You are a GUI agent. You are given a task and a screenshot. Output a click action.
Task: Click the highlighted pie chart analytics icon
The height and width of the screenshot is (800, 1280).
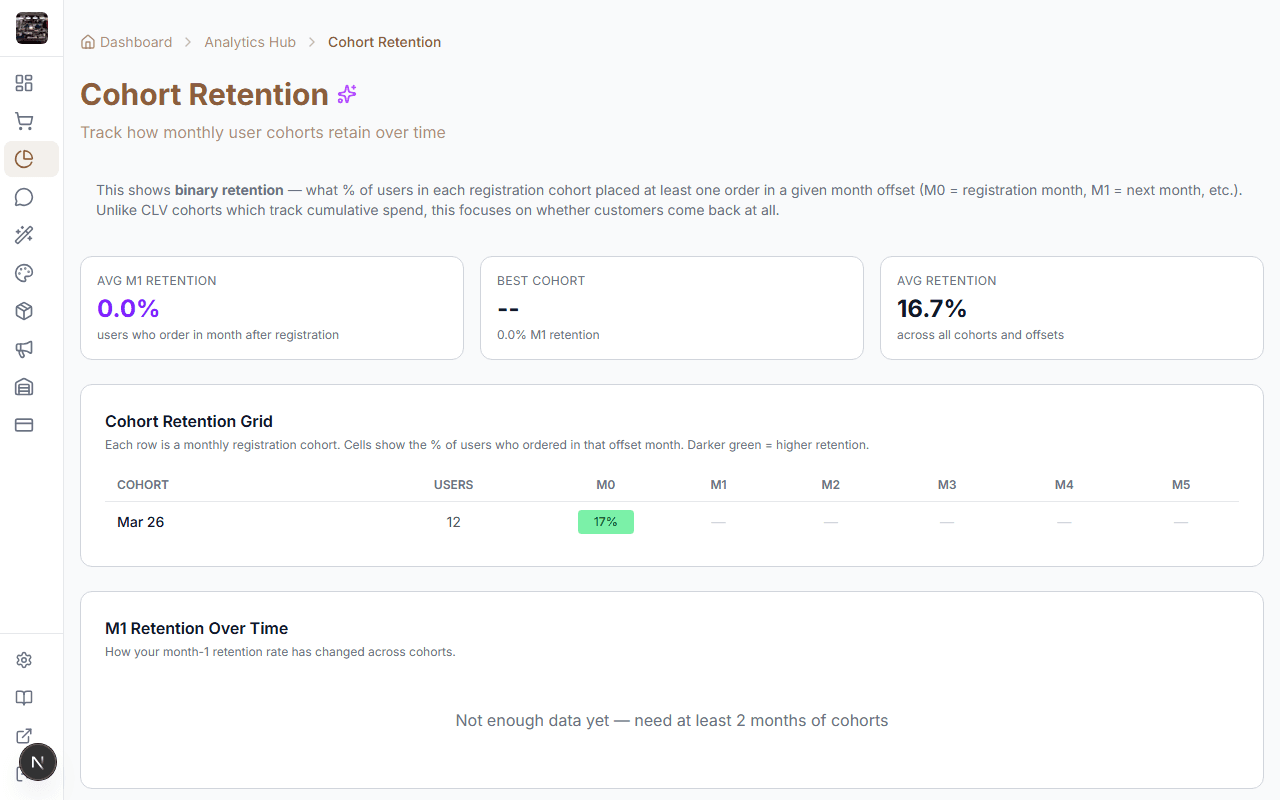point(24,158)
